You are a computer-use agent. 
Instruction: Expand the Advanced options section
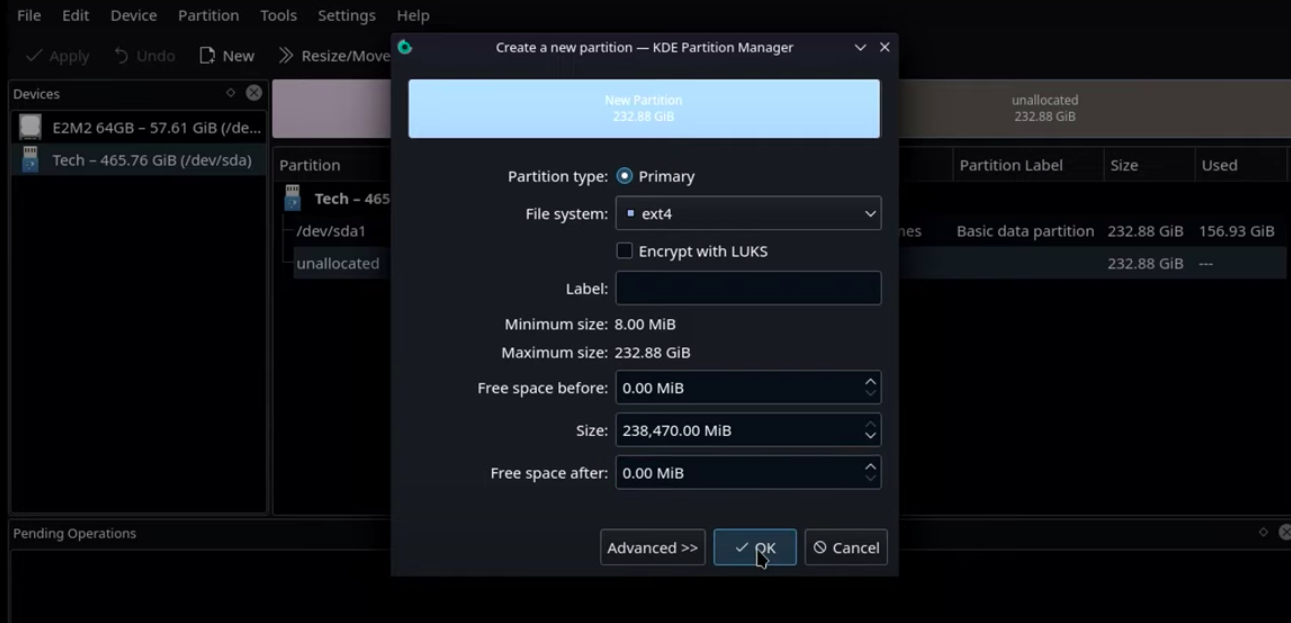[652, 547]
